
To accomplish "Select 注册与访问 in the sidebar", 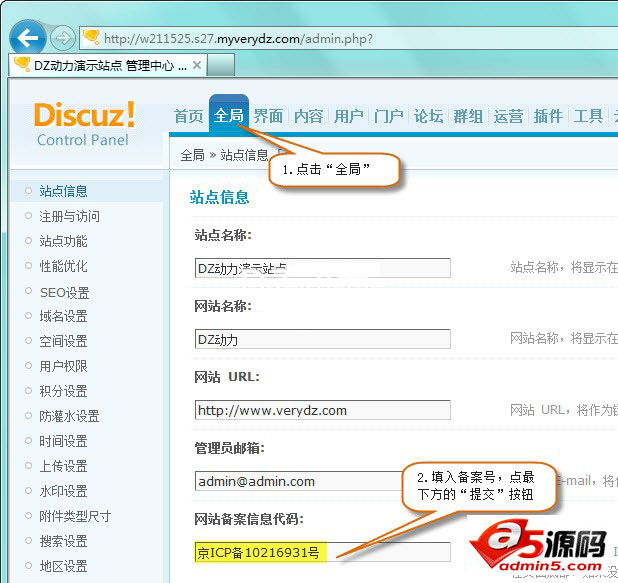I will [69, 216].
